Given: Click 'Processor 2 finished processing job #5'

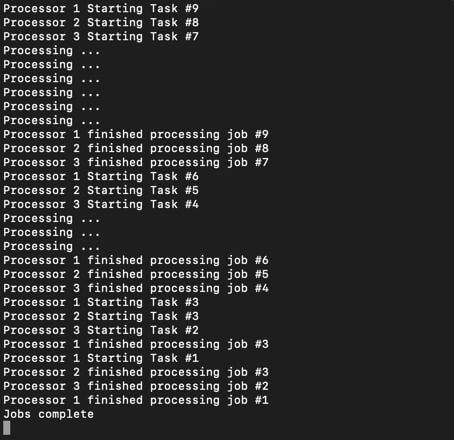Looking at the screenshot, I should (x=136, y=274).
